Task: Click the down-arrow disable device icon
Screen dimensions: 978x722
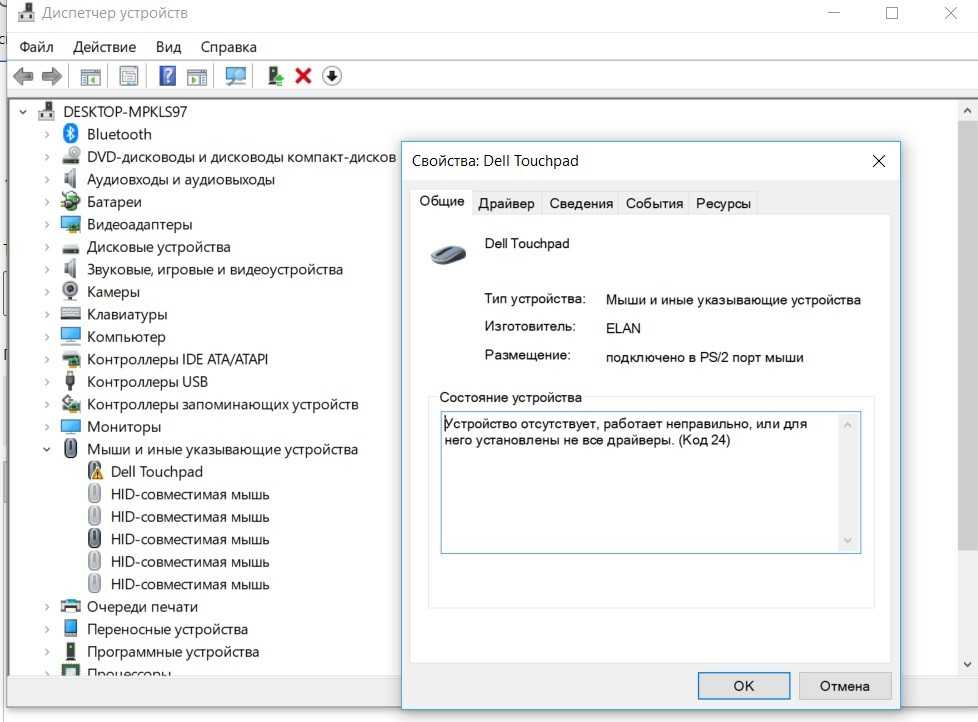Action: (x=332, y=76)
